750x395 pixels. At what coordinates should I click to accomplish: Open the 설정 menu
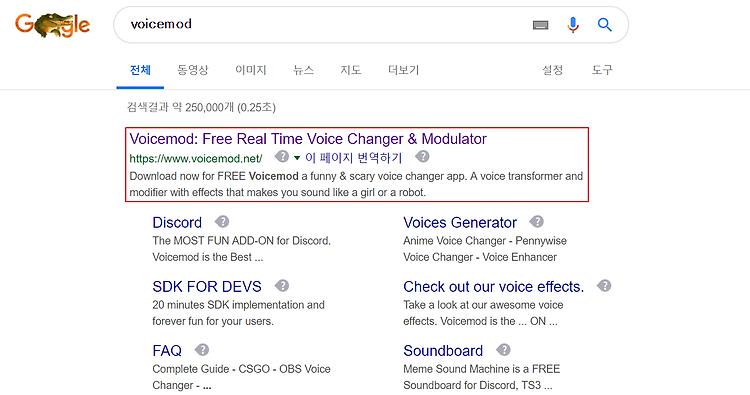[x=552, y=70]
